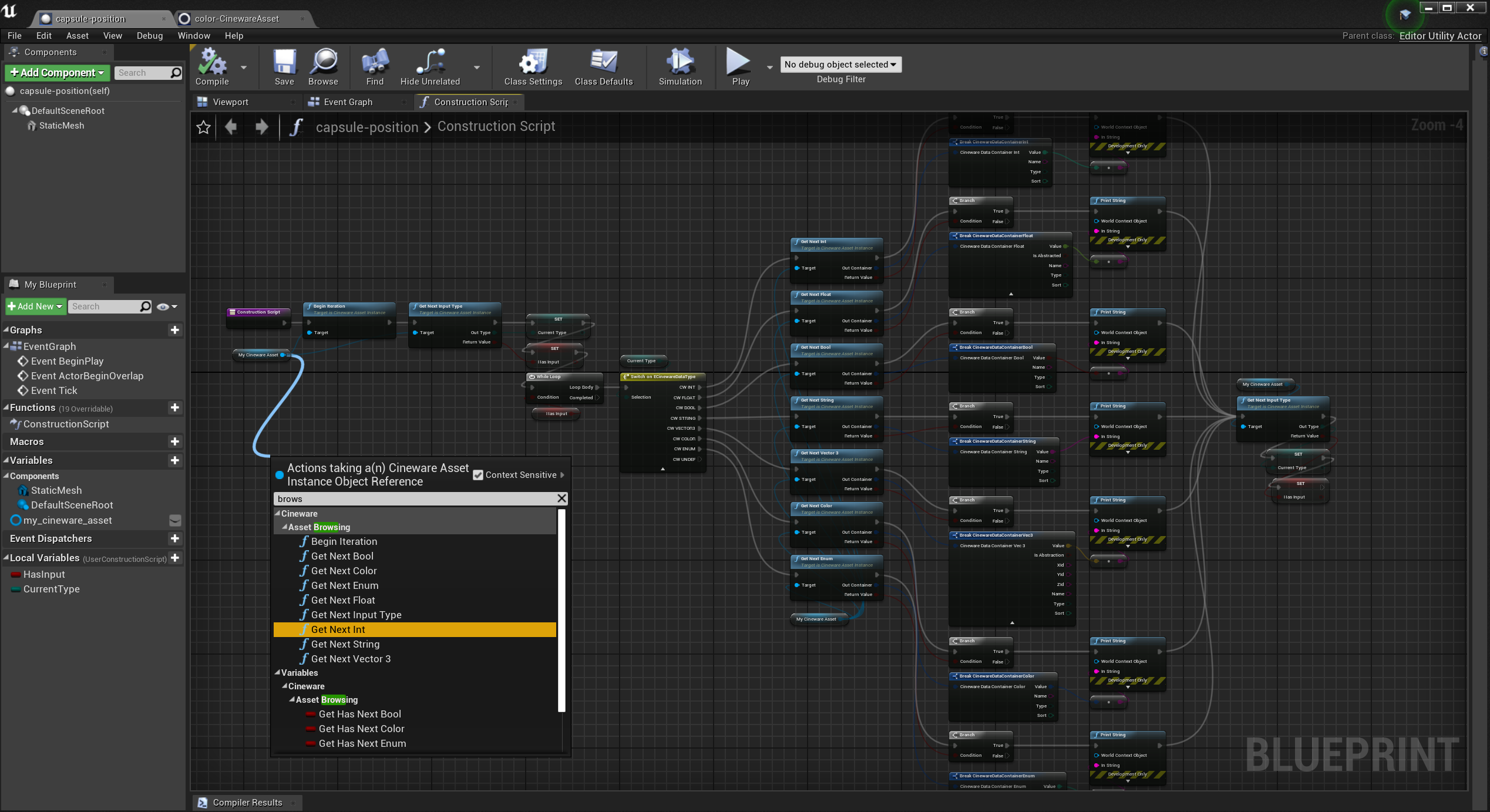Clear the brows search with the X icon

click(561, 498)
